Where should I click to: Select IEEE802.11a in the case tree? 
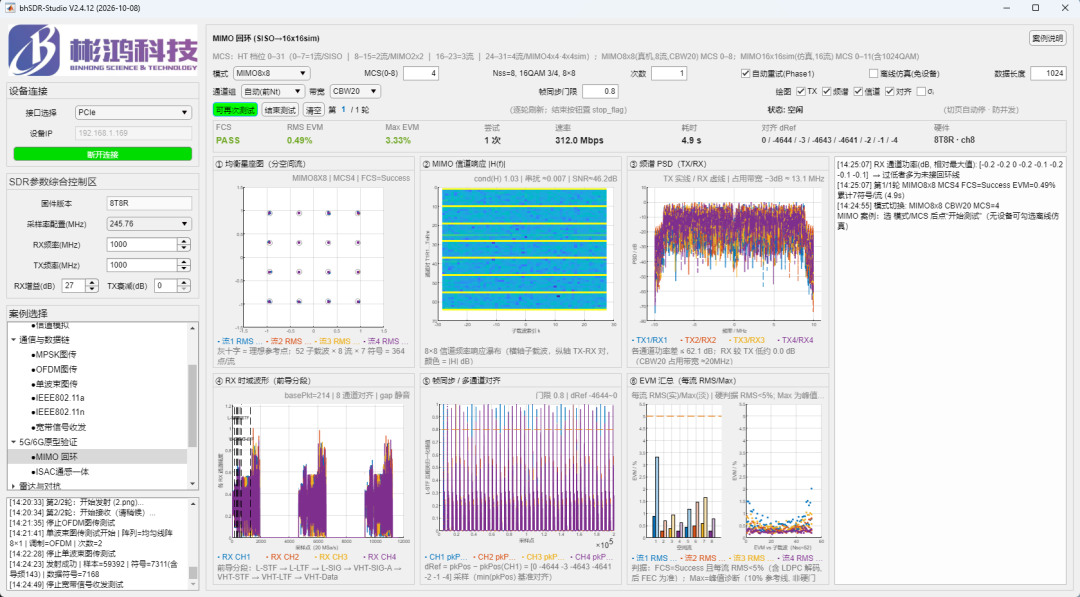click(59, 398)
